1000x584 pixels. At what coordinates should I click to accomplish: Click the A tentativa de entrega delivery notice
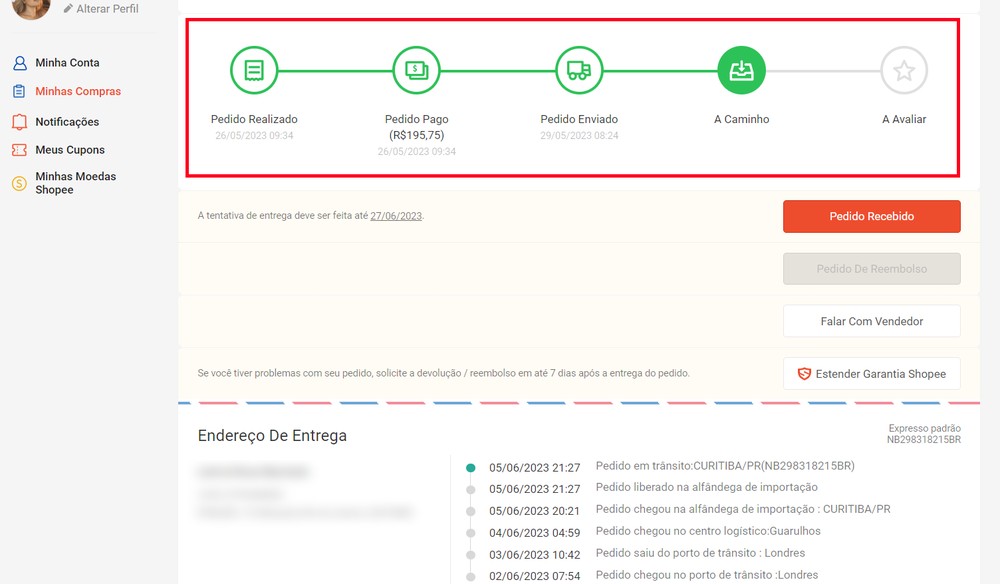(311, 216)
